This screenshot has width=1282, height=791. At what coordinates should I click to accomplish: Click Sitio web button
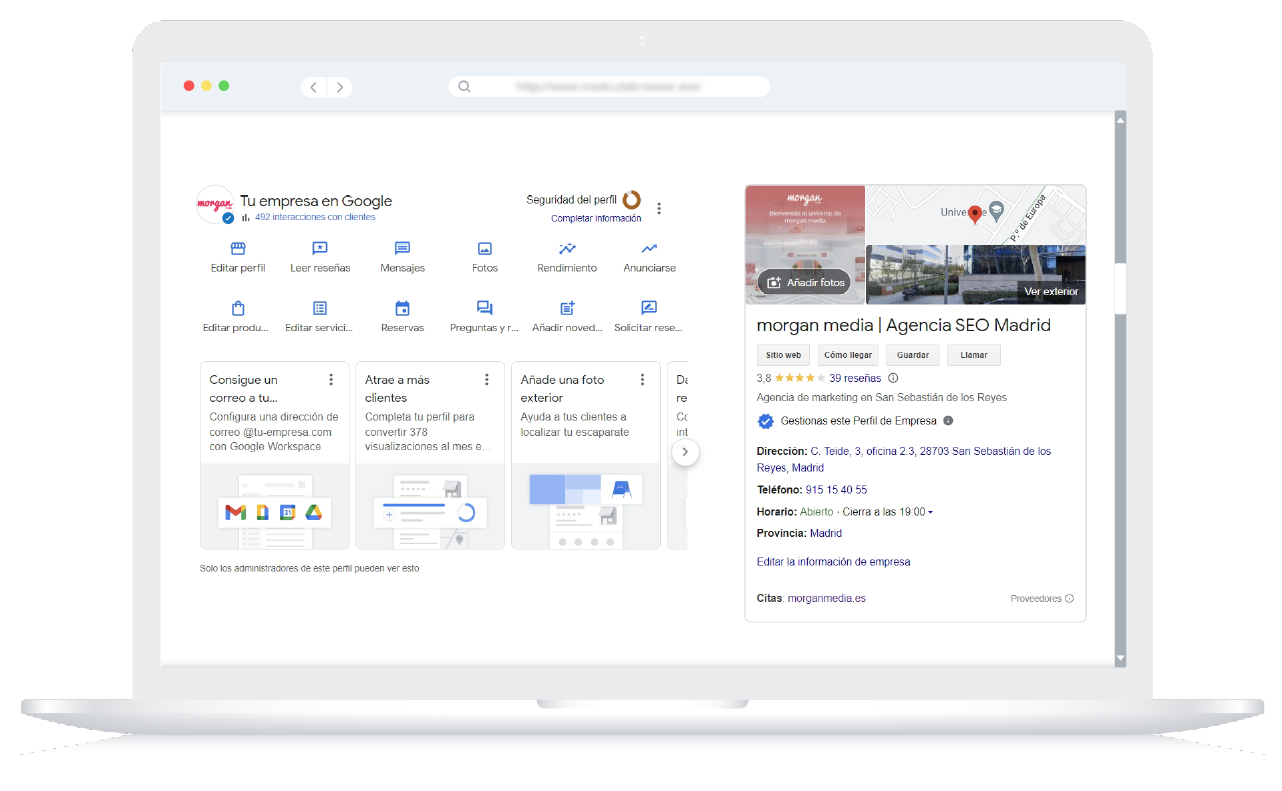(x=783, y=355)
